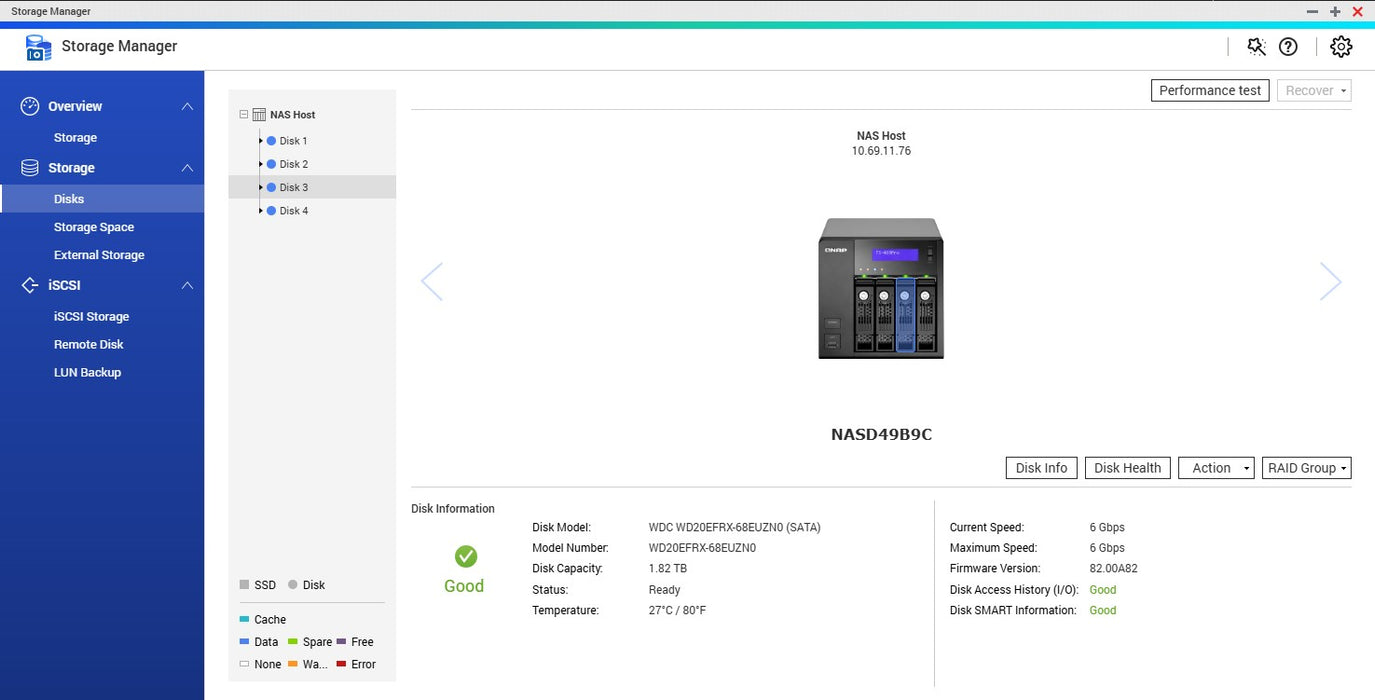Collapse the Overview sidebar section
The height and width of the screenshot is (700, 1375).
[x=187, y=106]
